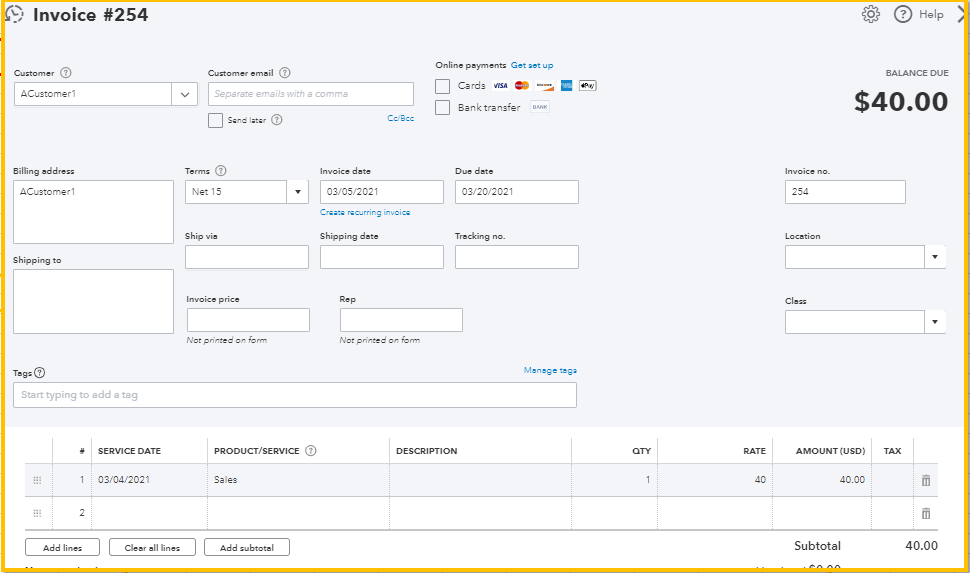Image resolution: width=970 pixels, height=573 pixels.
Task: Click the Mastercard logo
Action: tap(522, 85)
